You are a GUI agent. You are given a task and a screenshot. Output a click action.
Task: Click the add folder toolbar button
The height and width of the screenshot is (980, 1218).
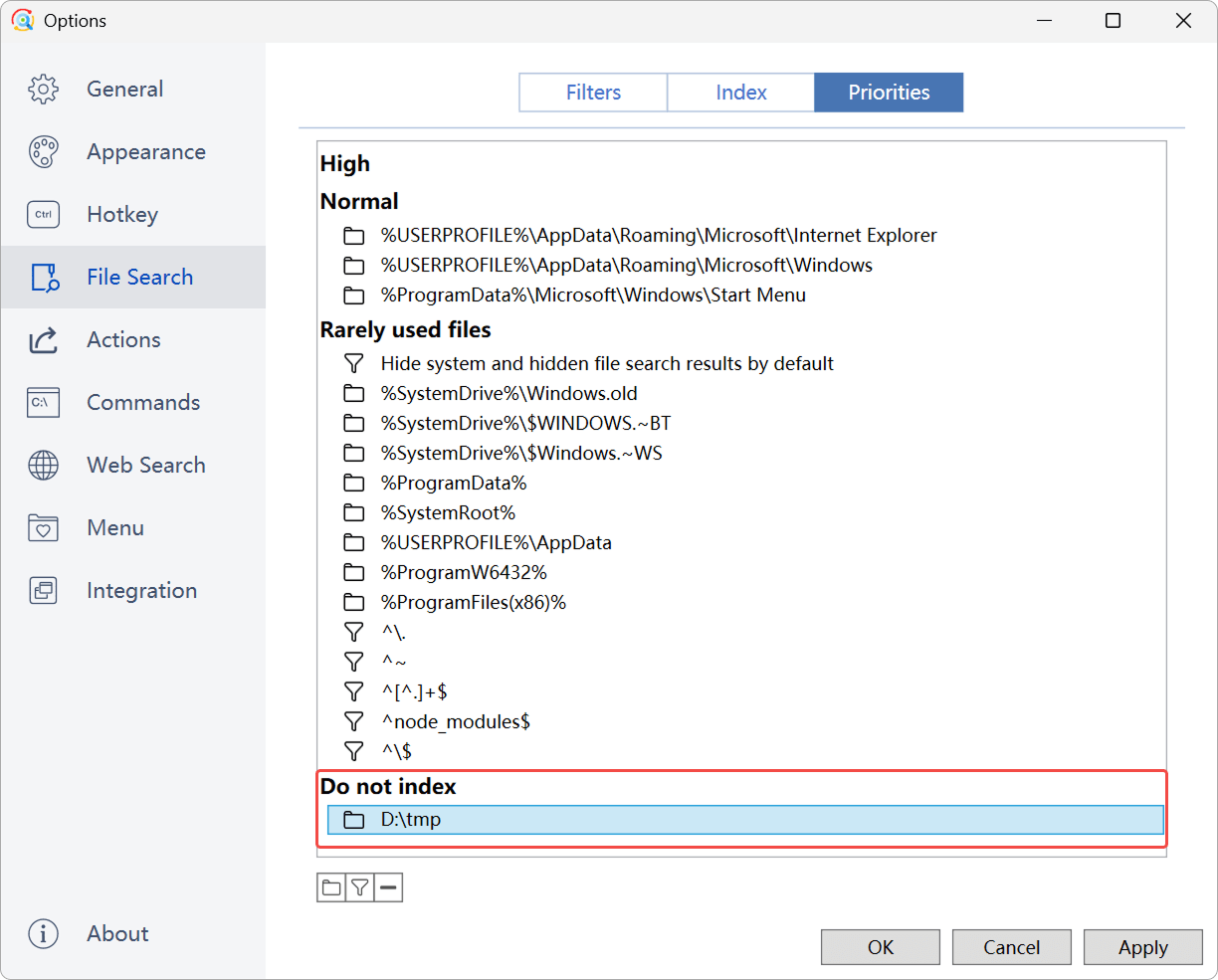tap(331, 887)
